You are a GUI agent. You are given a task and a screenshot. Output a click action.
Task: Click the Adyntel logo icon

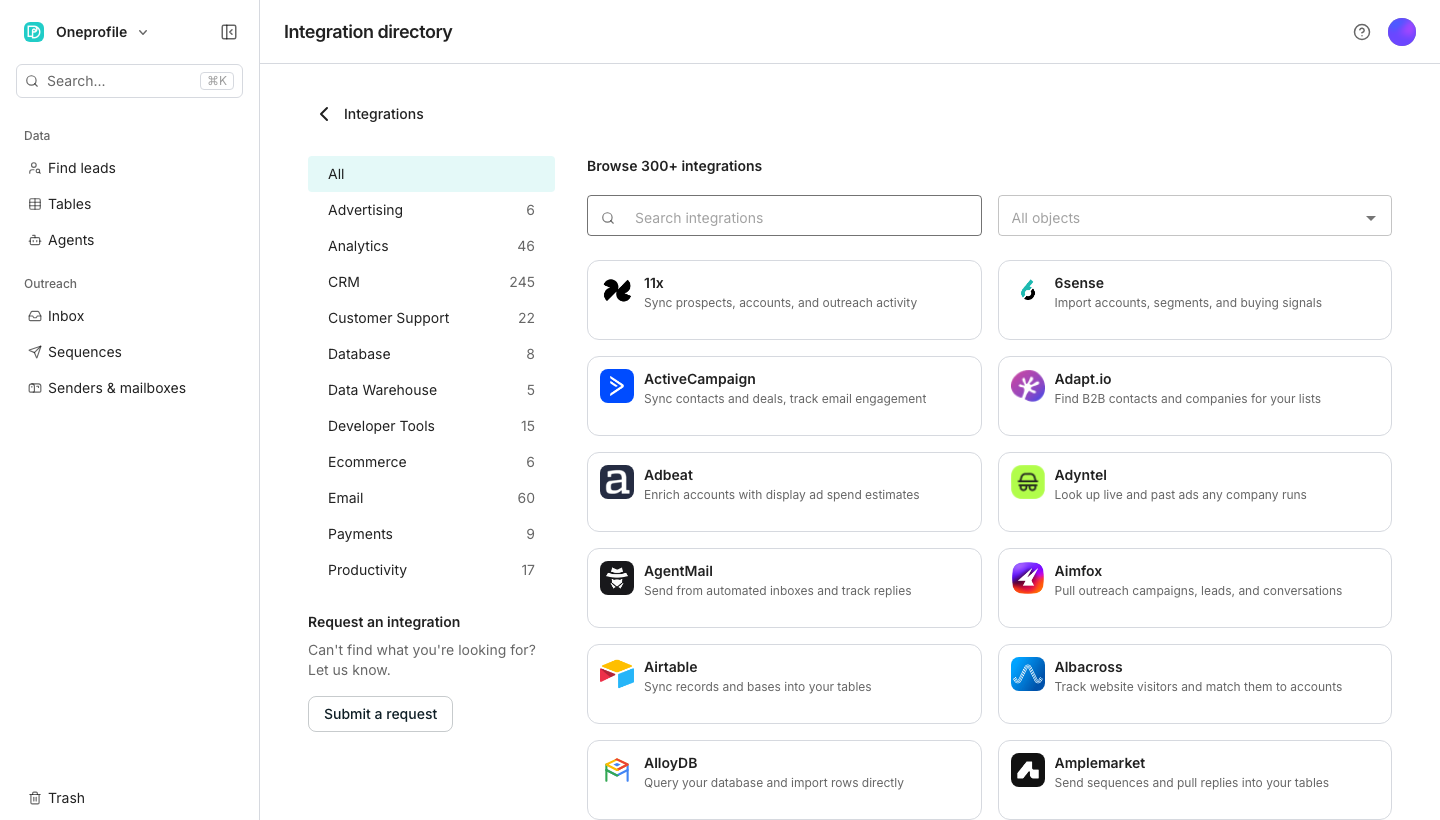pyautogui.click(x=1028, y=482)
